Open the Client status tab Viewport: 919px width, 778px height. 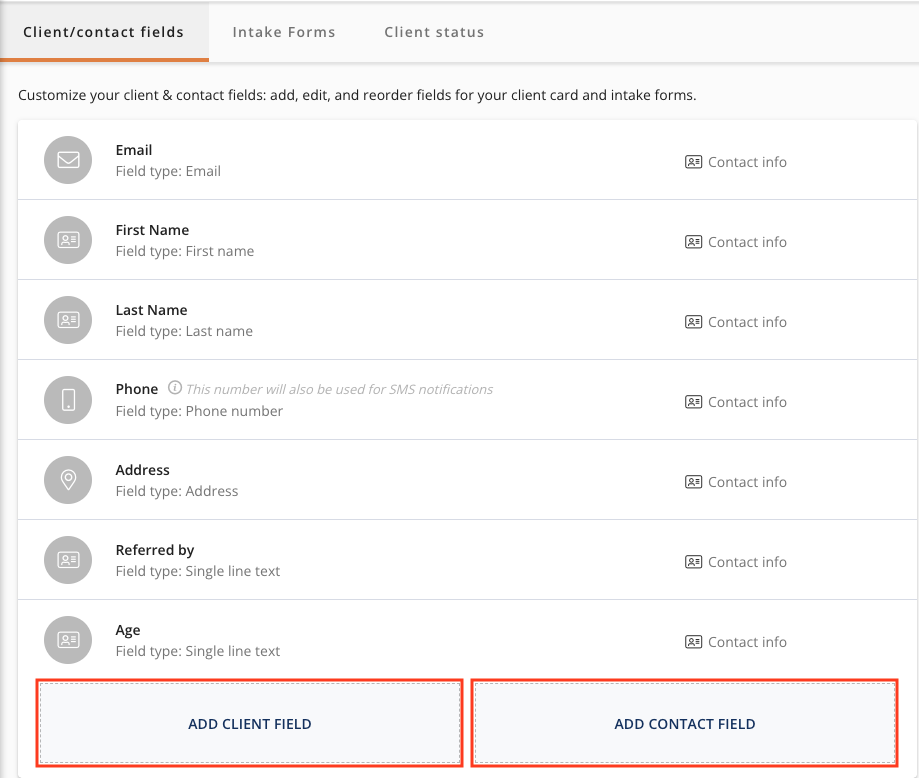(x=434, y=32)
